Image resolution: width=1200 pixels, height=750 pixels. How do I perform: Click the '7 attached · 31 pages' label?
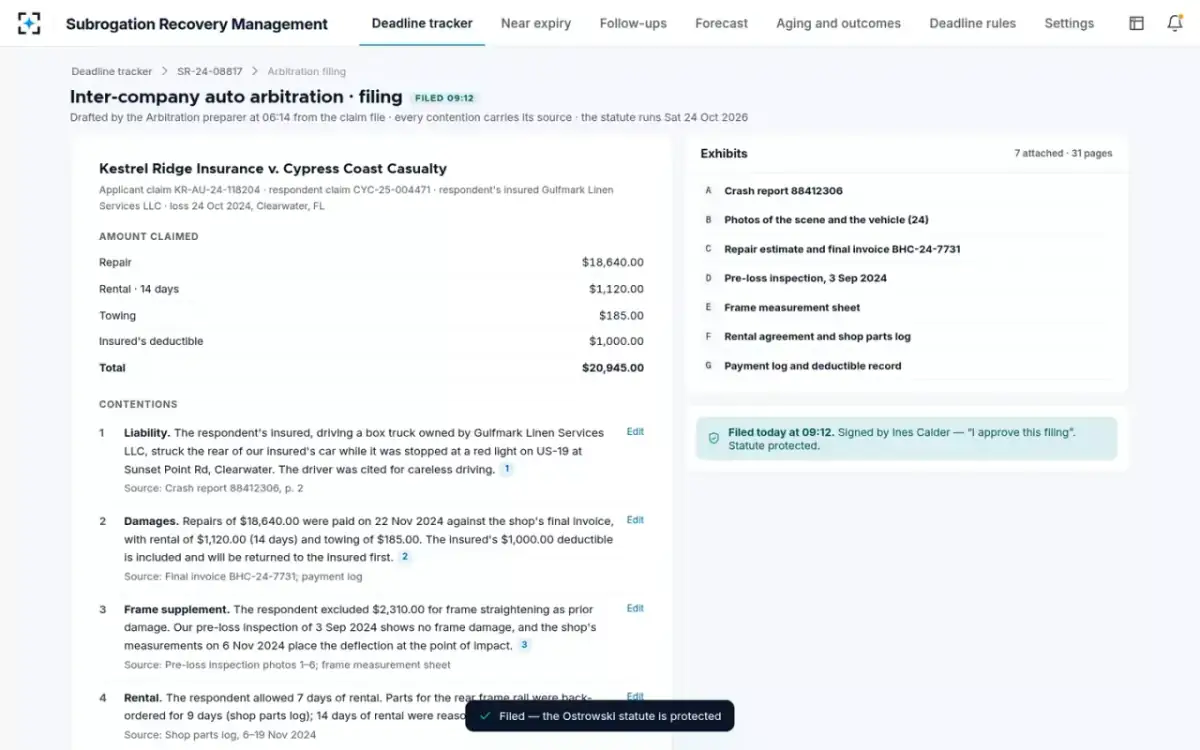1063,154
